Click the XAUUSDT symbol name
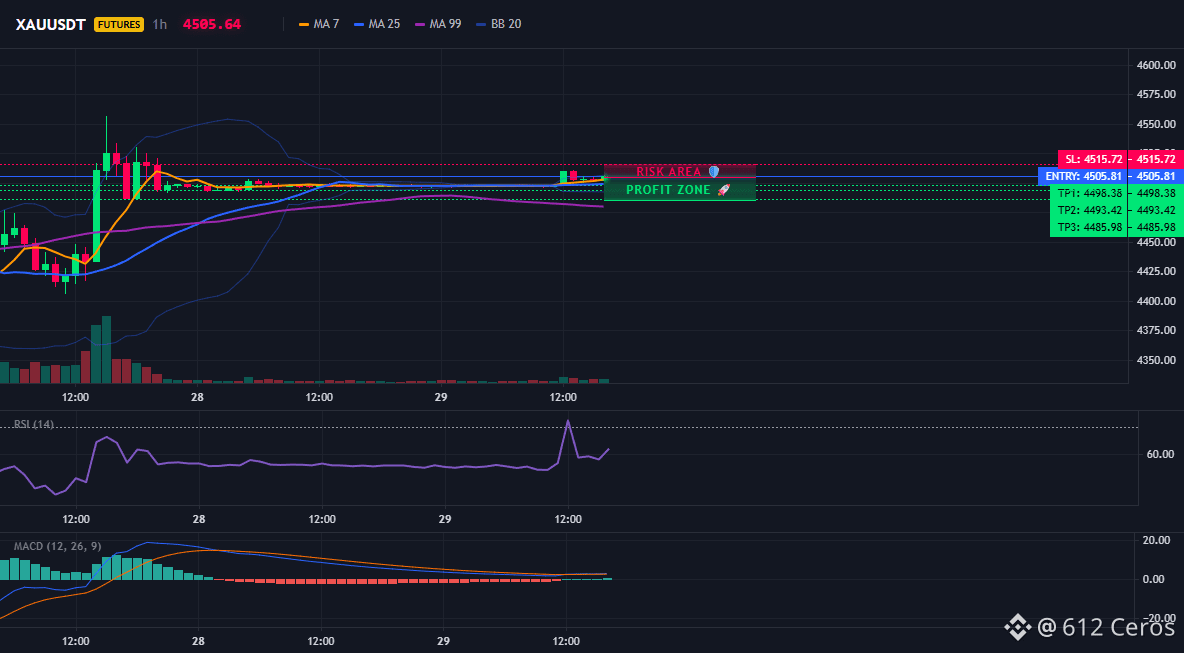 coord(51,24)
